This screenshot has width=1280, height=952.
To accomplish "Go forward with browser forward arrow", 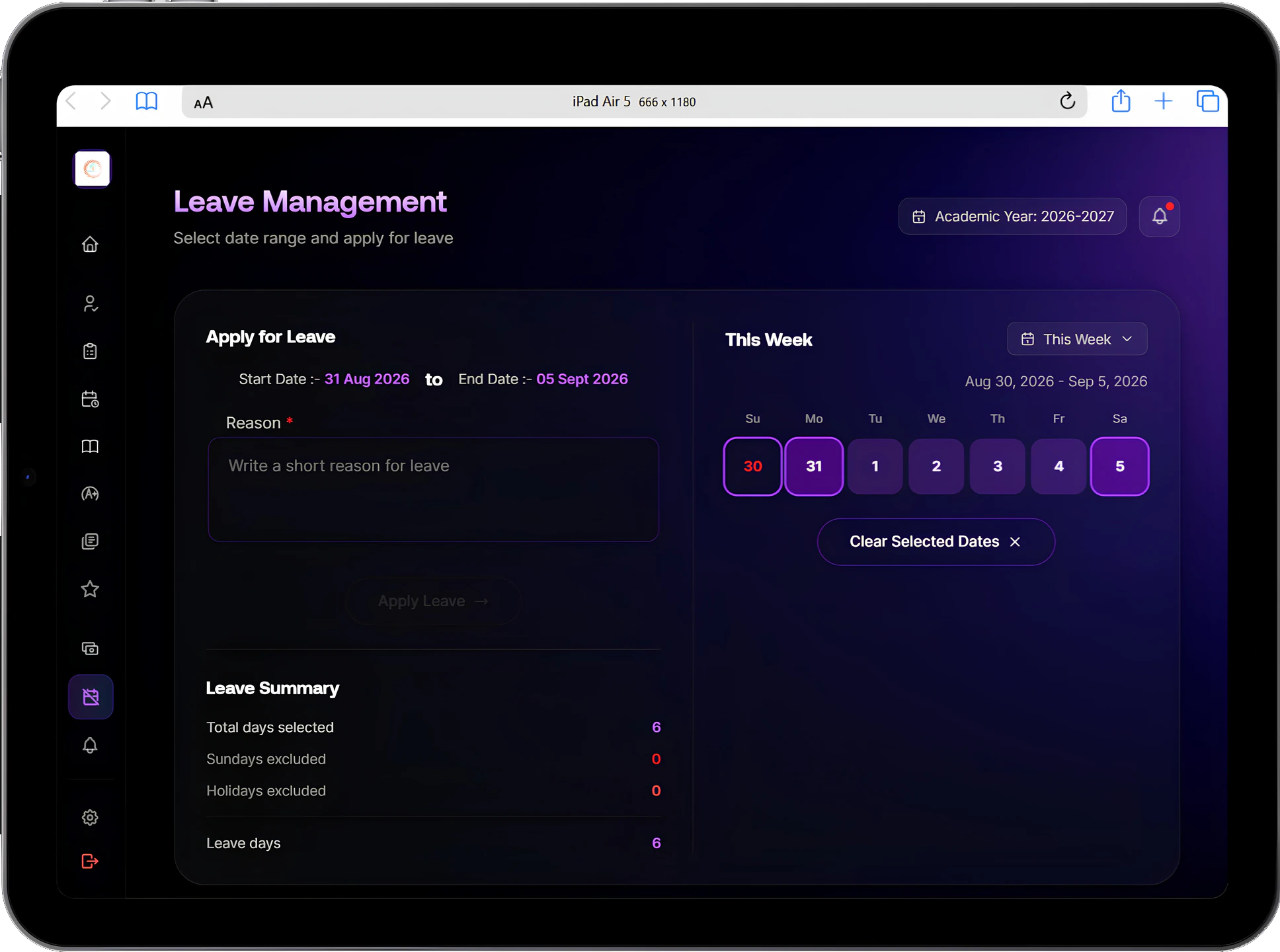I will coord(105,101).
